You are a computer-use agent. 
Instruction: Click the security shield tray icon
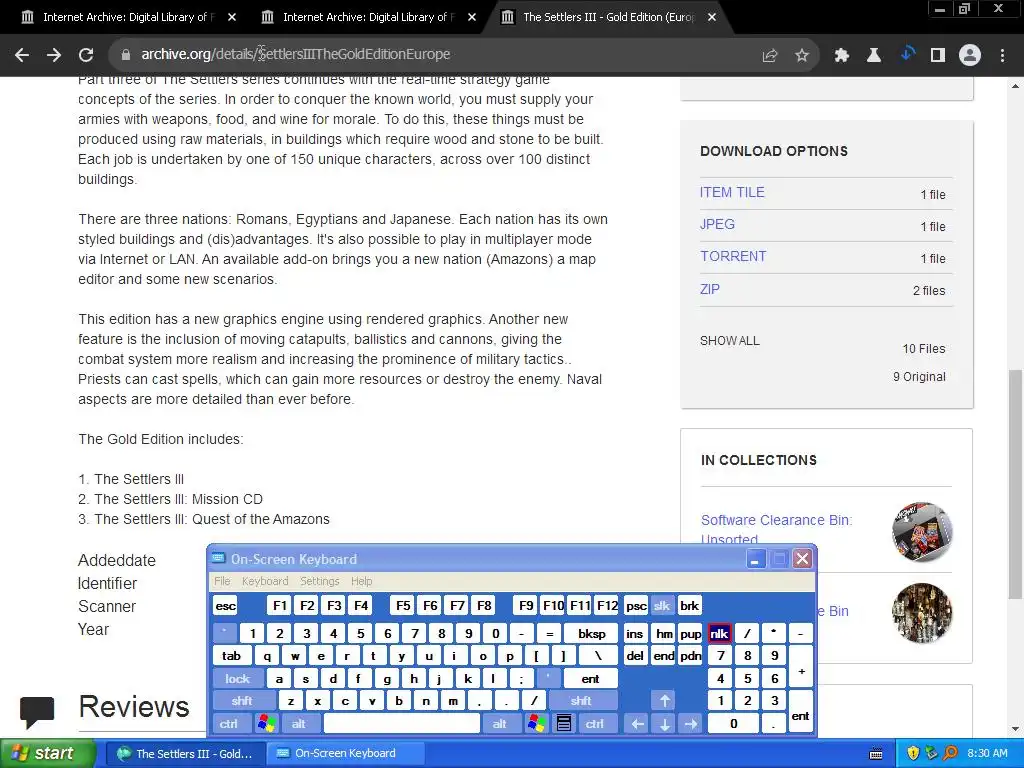(x=913, y=754)
